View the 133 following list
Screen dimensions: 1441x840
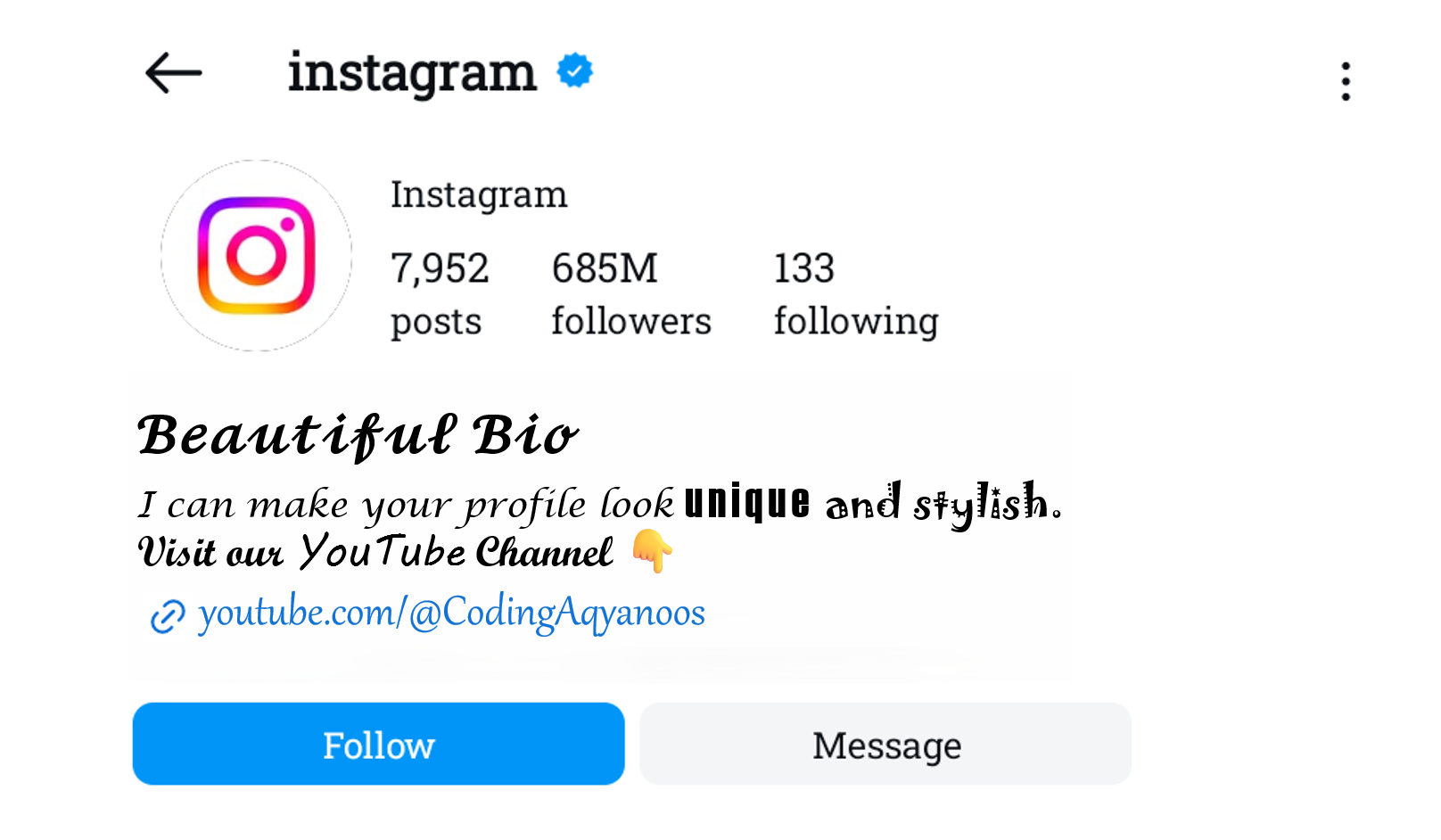click(855, 294)
